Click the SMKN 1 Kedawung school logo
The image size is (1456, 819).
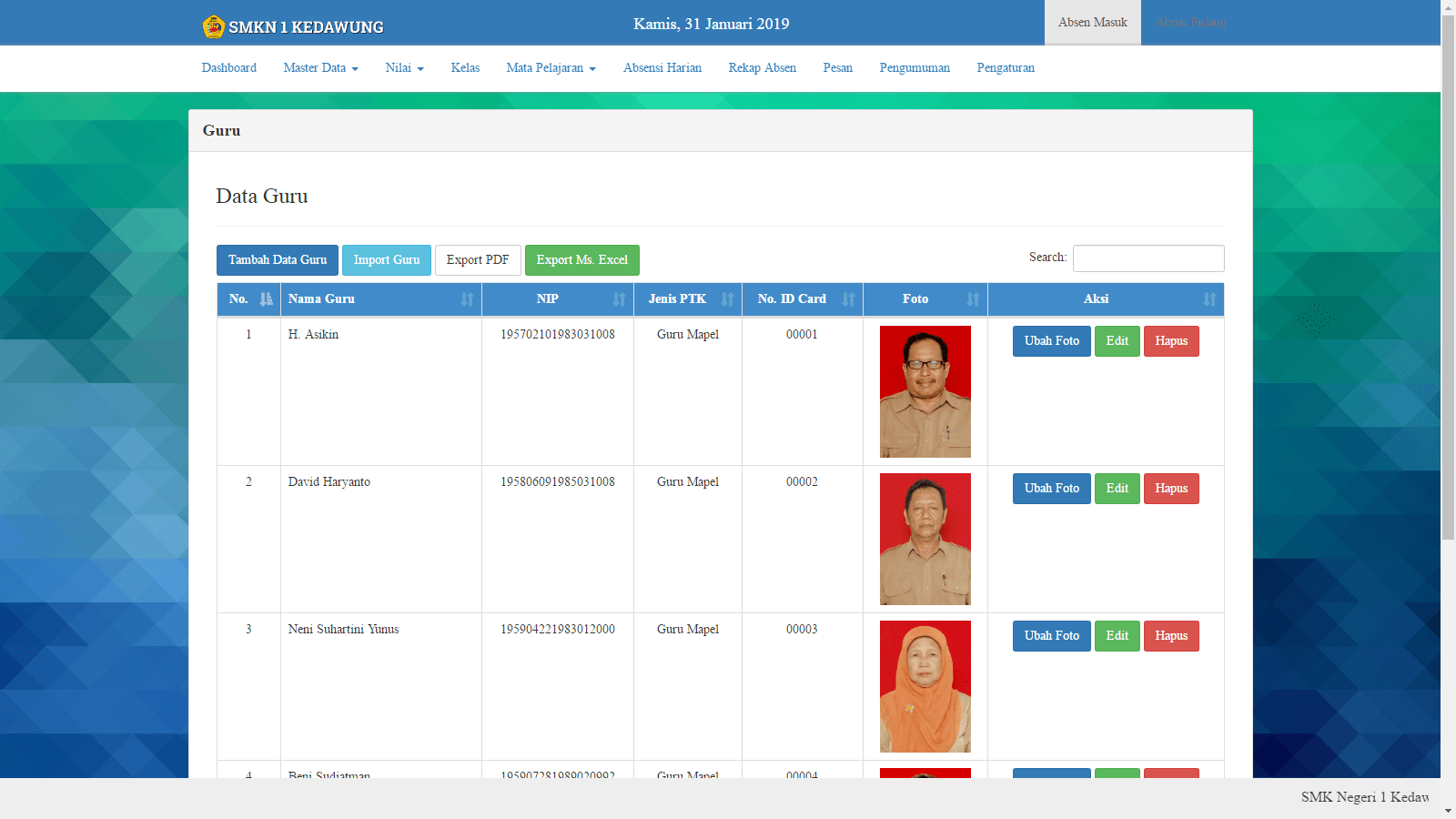tap(214, 26)
